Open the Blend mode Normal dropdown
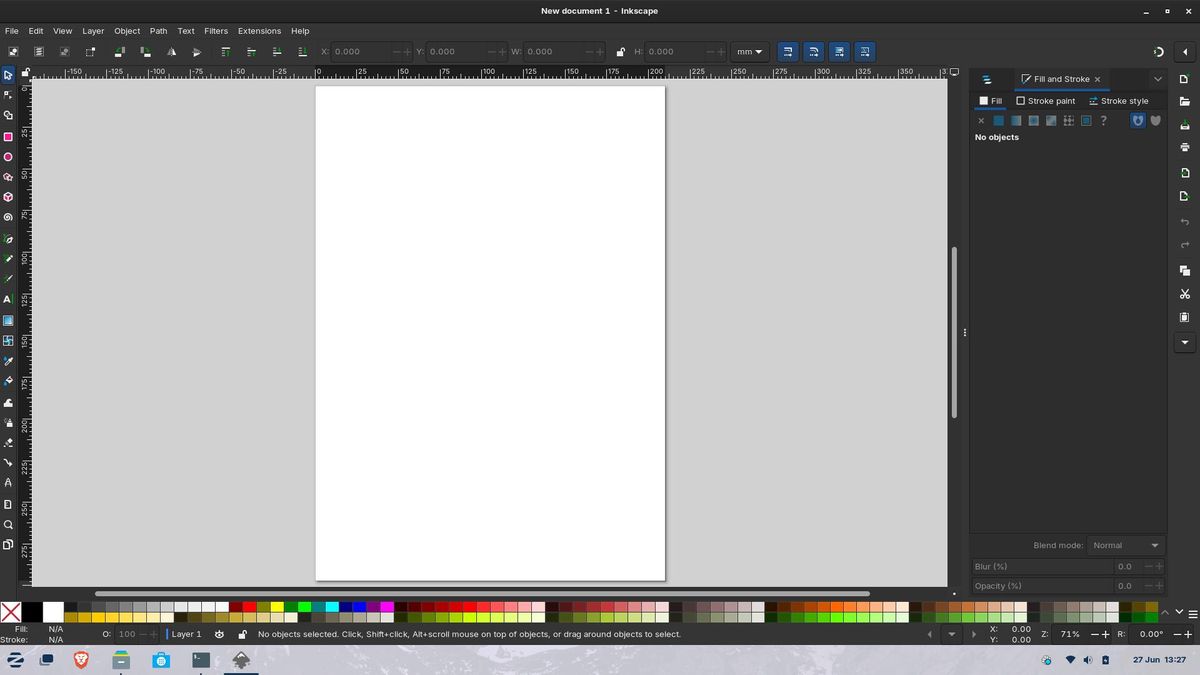The image size is (1200, 675). pos(1126,545)
